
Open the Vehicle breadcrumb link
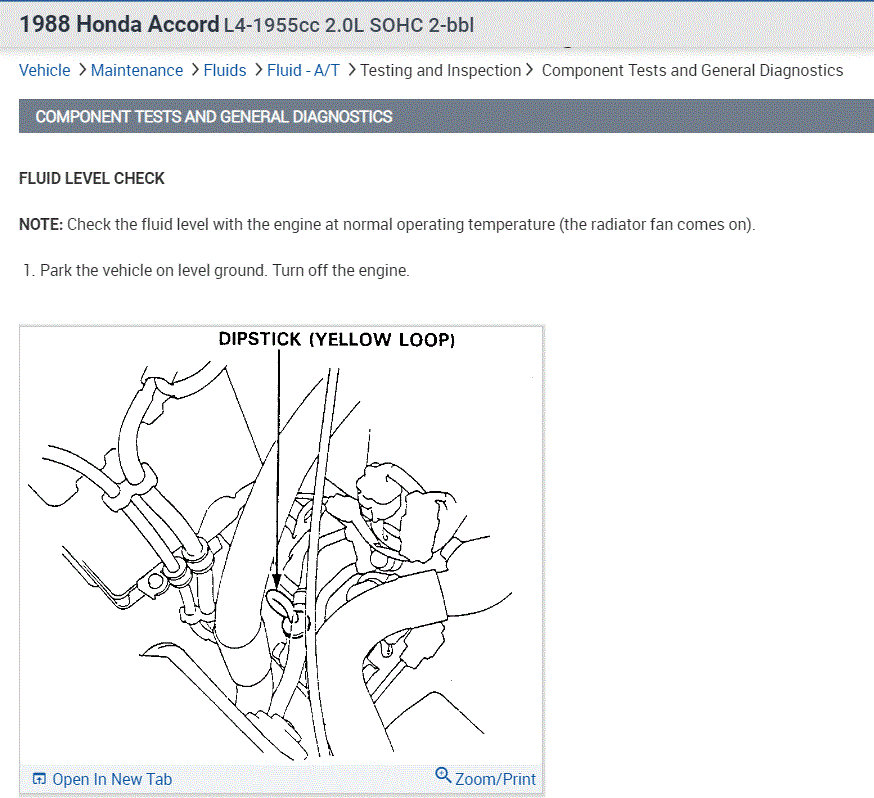pos(45,71)
